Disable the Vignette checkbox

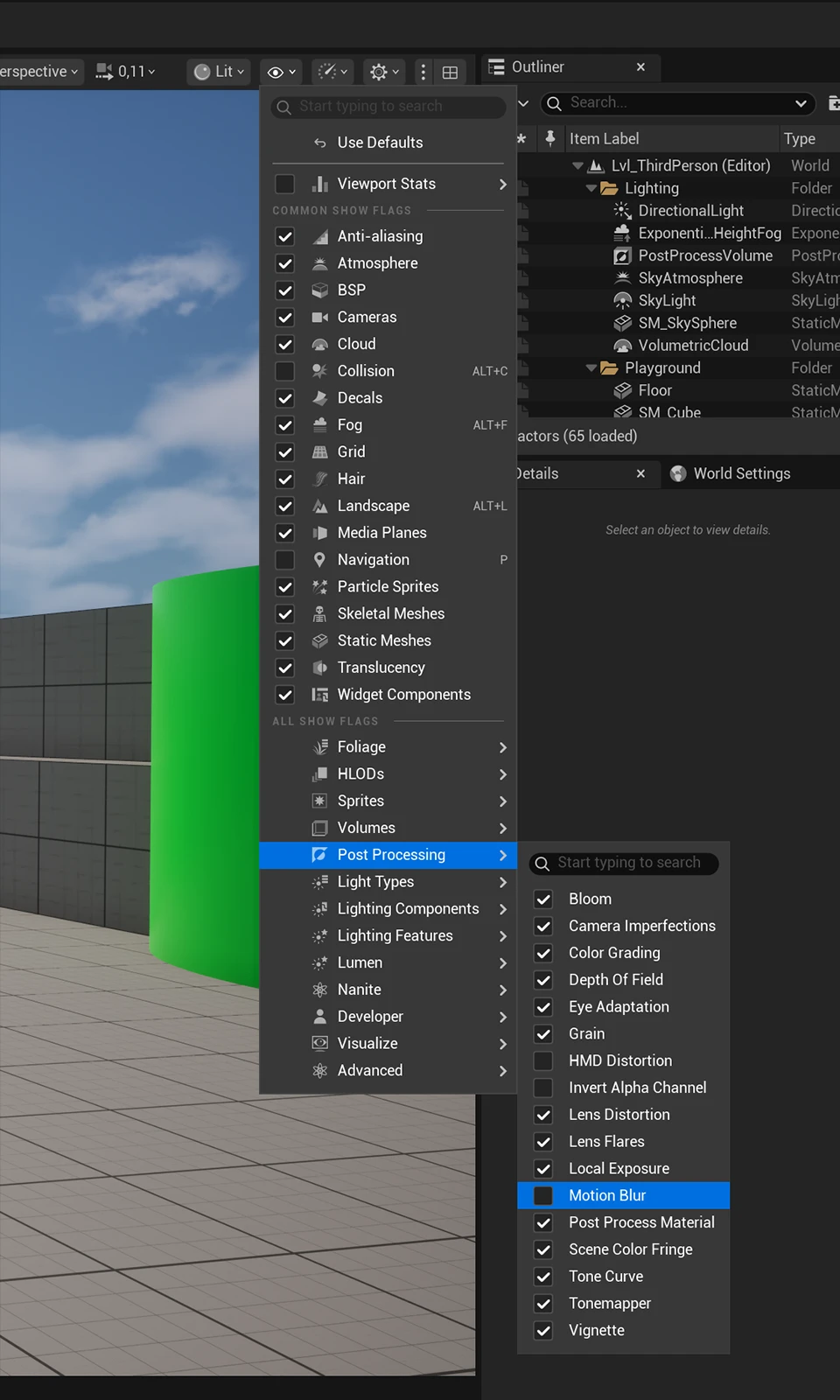click(543, 1330)
